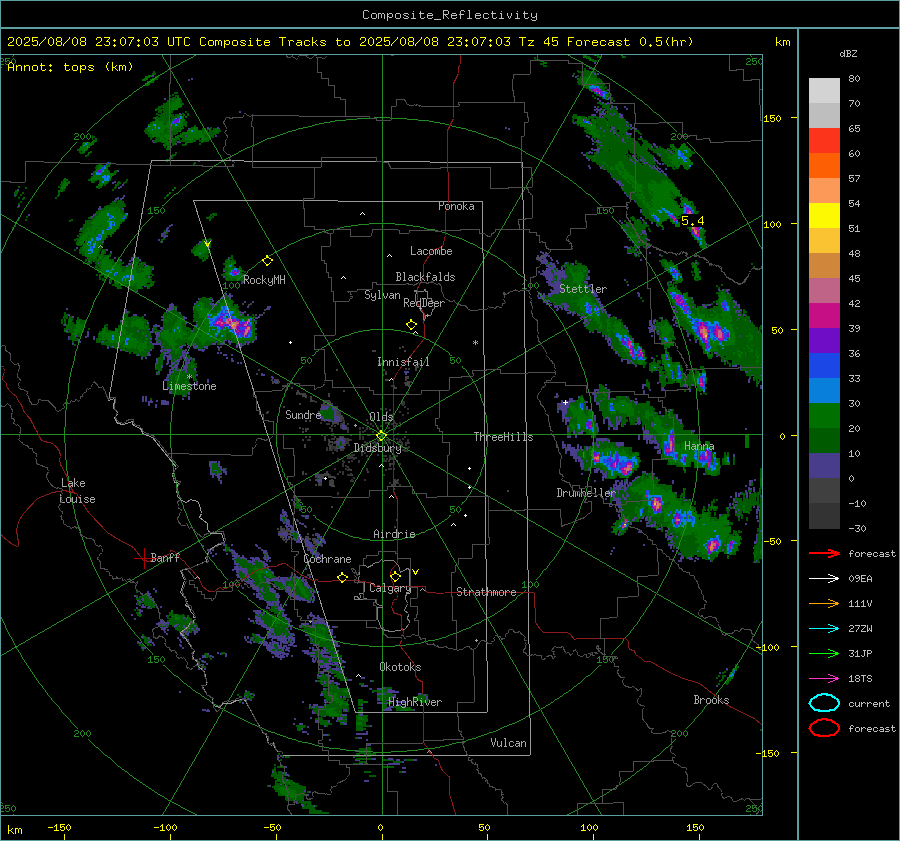Click the Cochrane town label
This screenshot has height=841, width=900.
click(327, 559)
